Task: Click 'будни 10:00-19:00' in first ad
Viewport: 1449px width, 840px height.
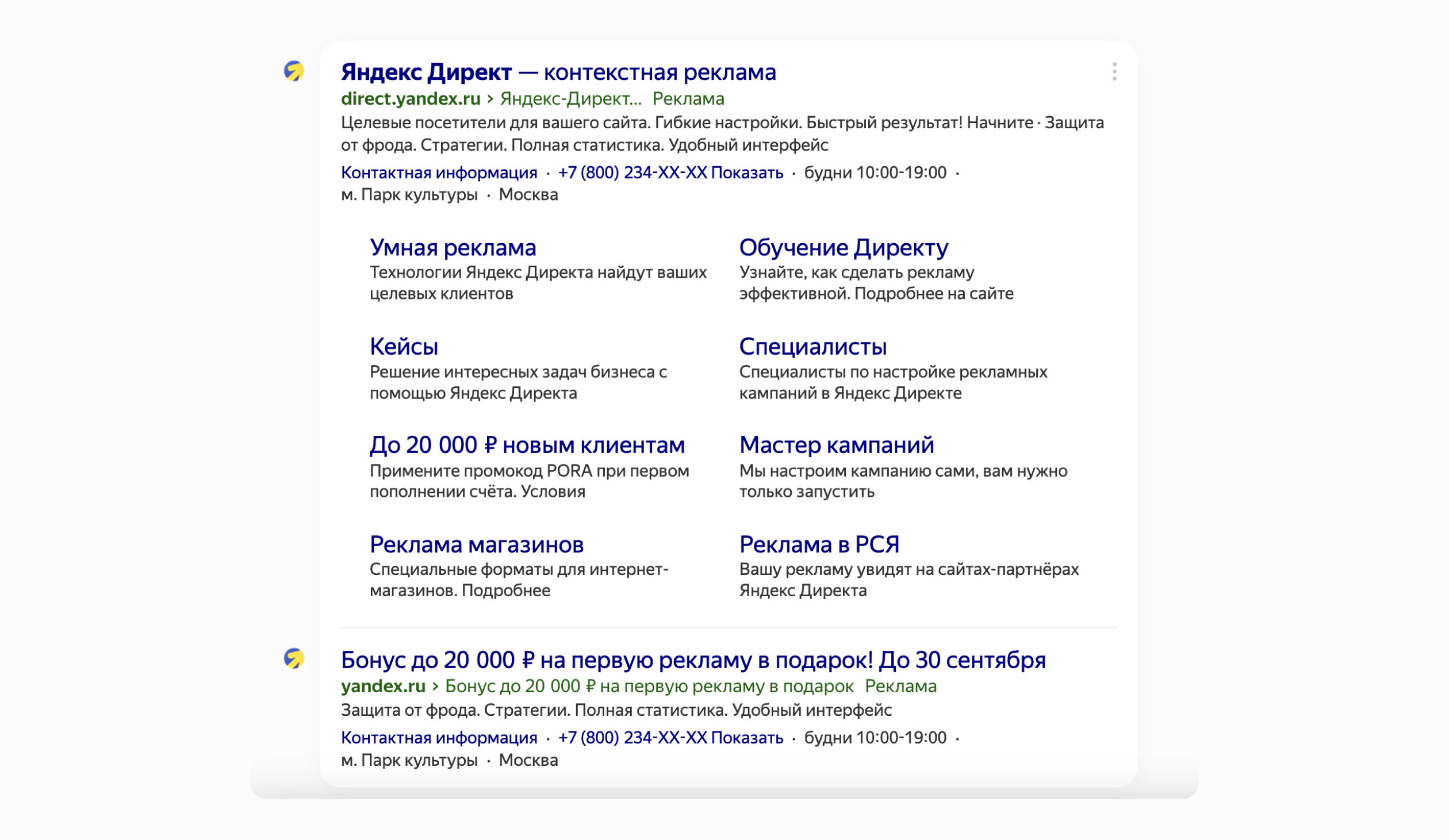Action: (875, 172)
